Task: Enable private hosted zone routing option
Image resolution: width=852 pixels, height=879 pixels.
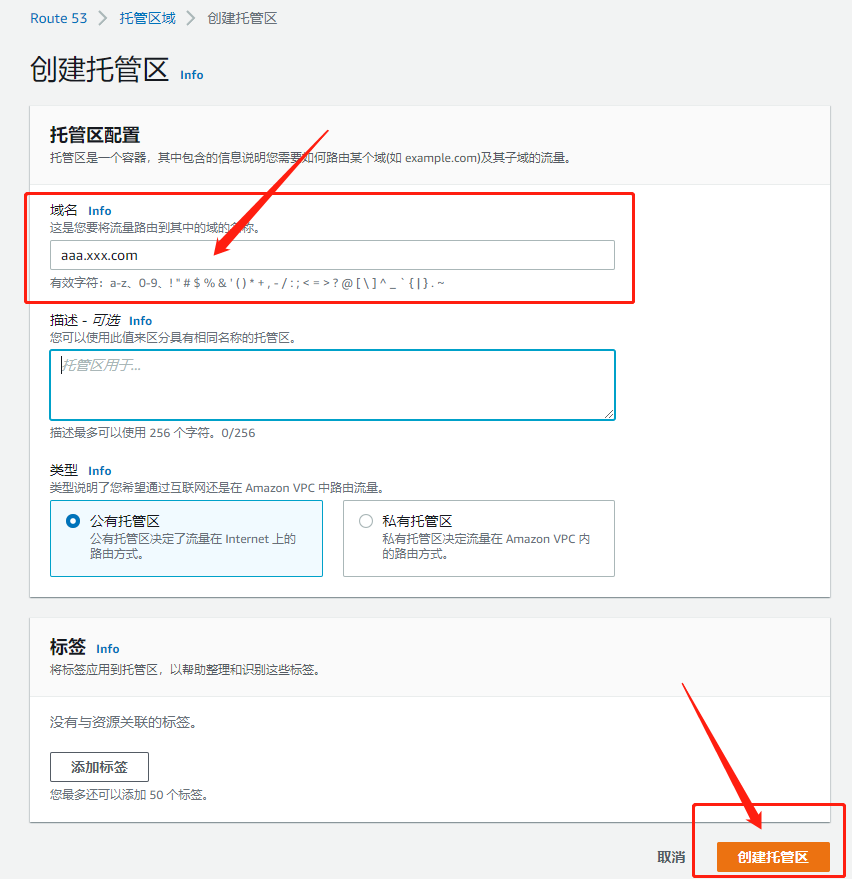Action: (365, 521)
